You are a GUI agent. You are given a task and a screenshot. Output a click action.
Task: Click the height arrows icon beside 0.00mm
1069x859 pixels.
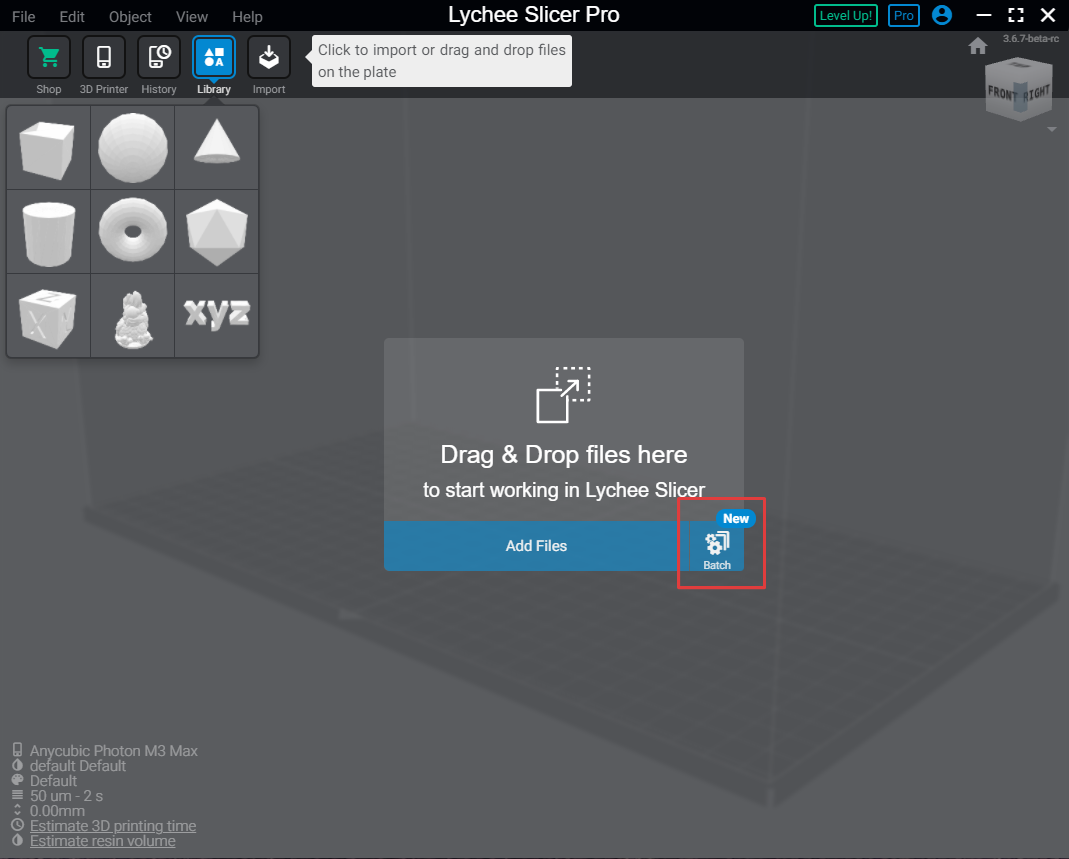pos(18,810)
